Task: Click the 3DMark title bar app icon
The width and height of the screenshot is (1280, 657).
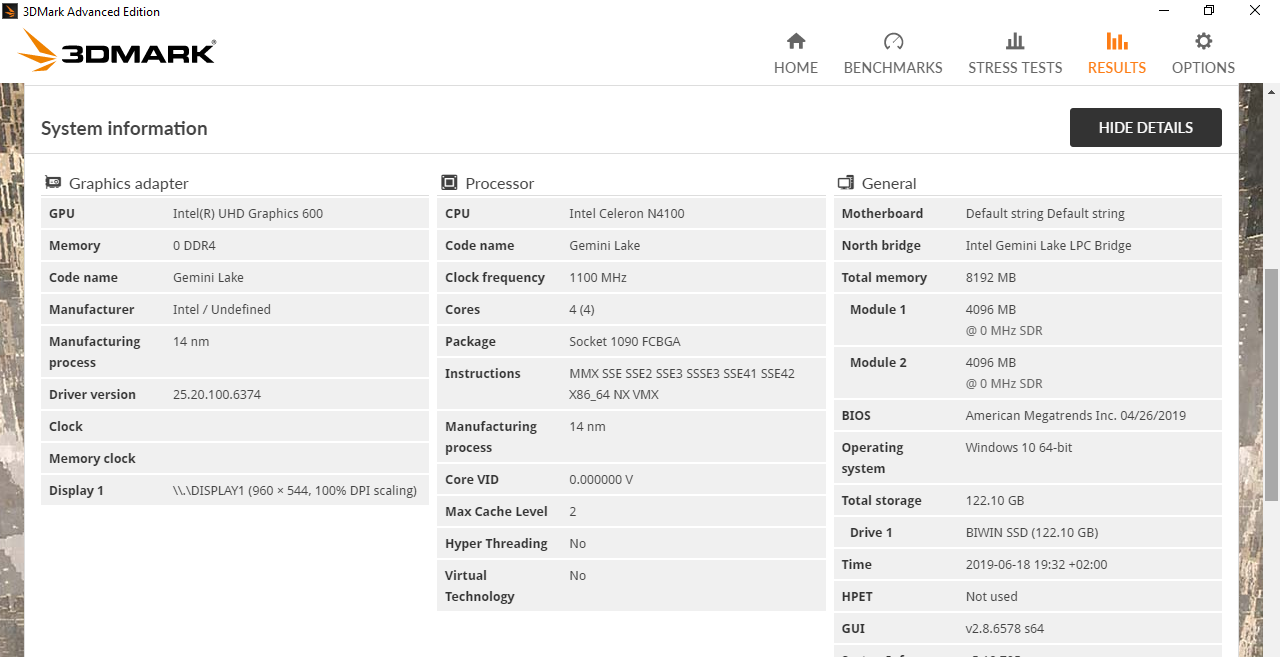Action: 10,11
